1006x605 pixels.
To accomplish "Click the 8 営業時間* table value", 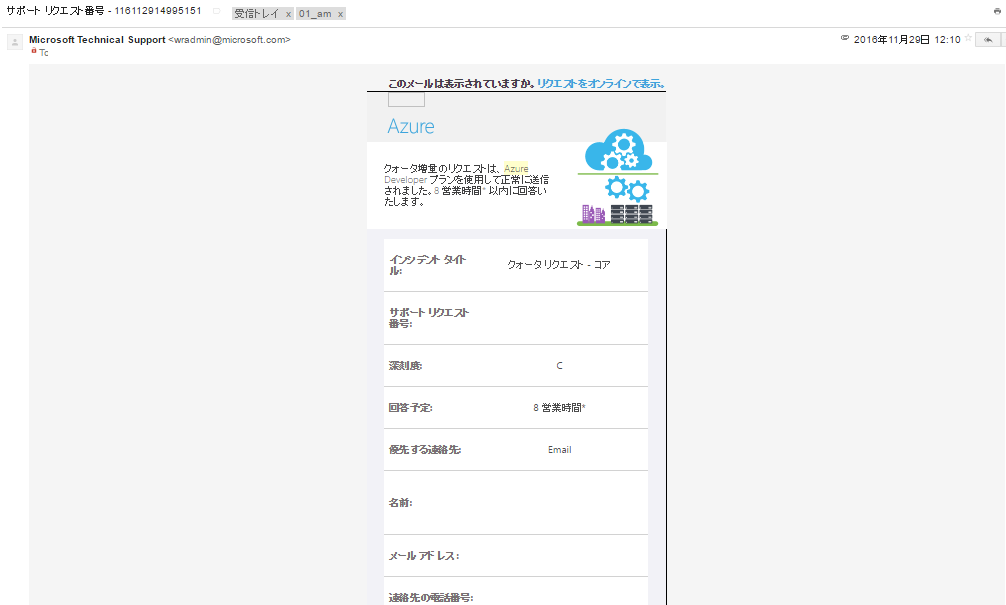I will coord(559,407).
